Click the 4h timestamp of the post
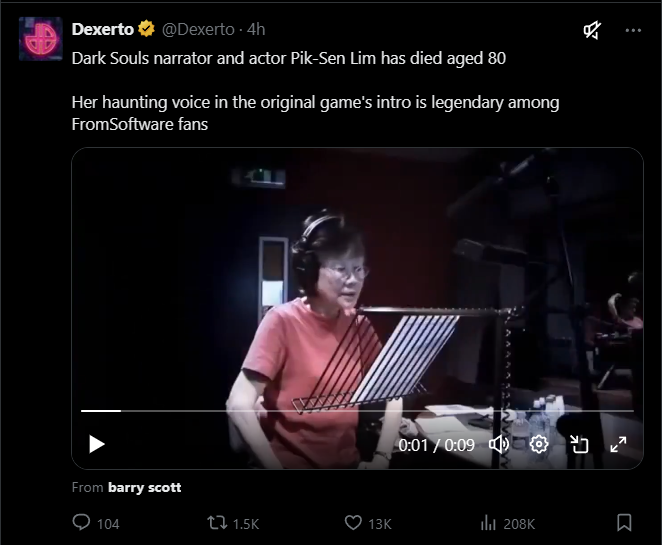This screenshot has width=662, height=545. coord(256,30)
